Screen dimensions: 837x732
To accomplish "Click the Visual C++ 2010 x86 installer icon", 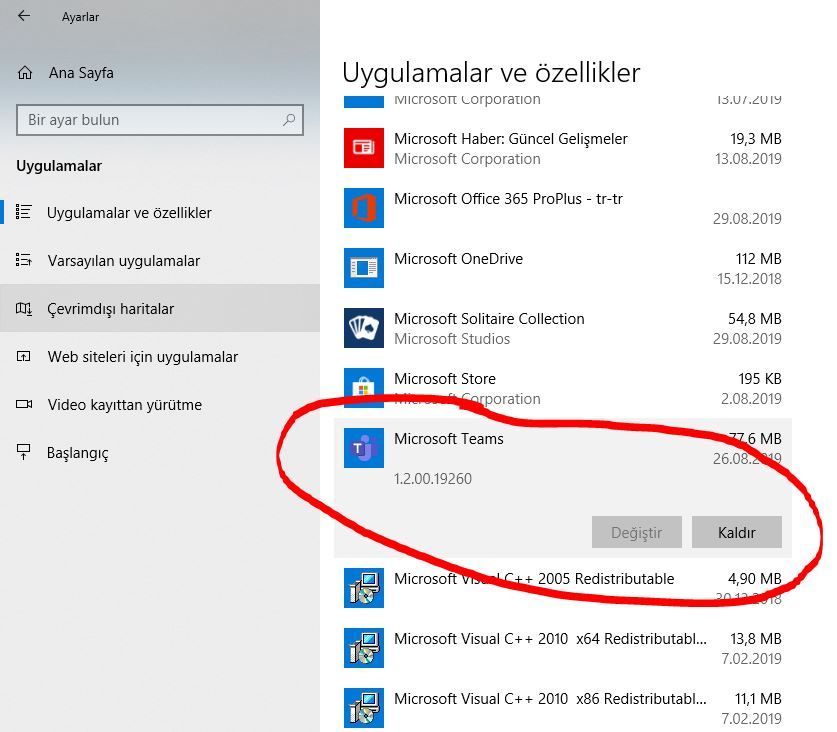I will (x=364, y=707).
